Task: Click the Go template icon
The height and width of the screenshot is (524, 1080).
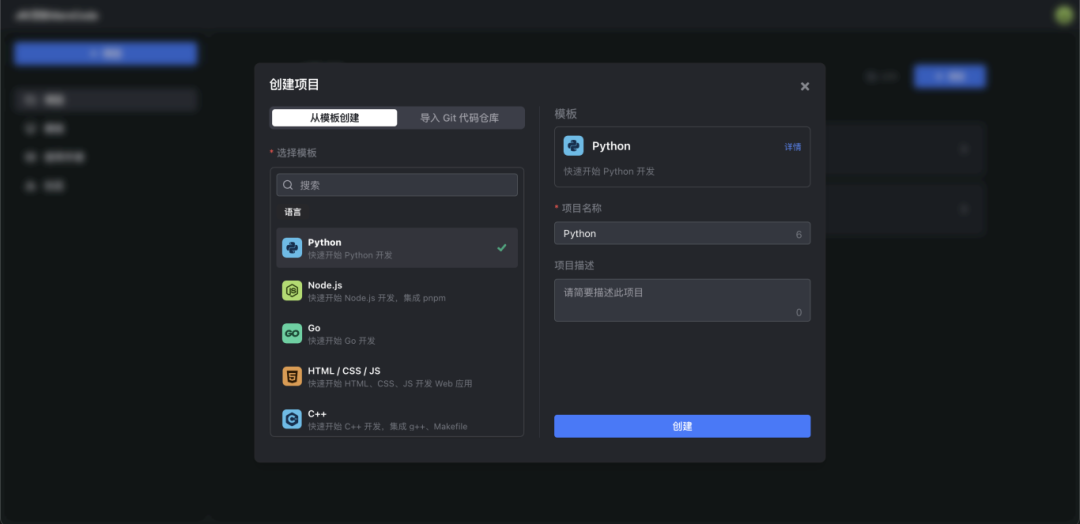Action: tap(292, 333)
